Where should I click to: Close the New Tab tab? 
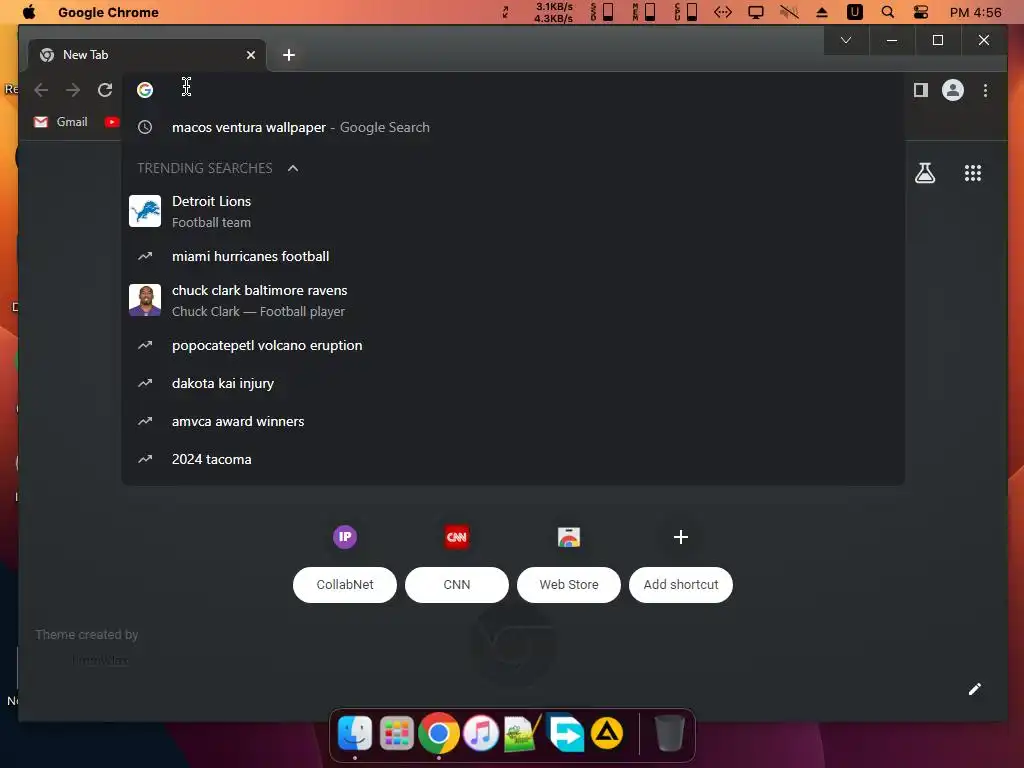251,55
